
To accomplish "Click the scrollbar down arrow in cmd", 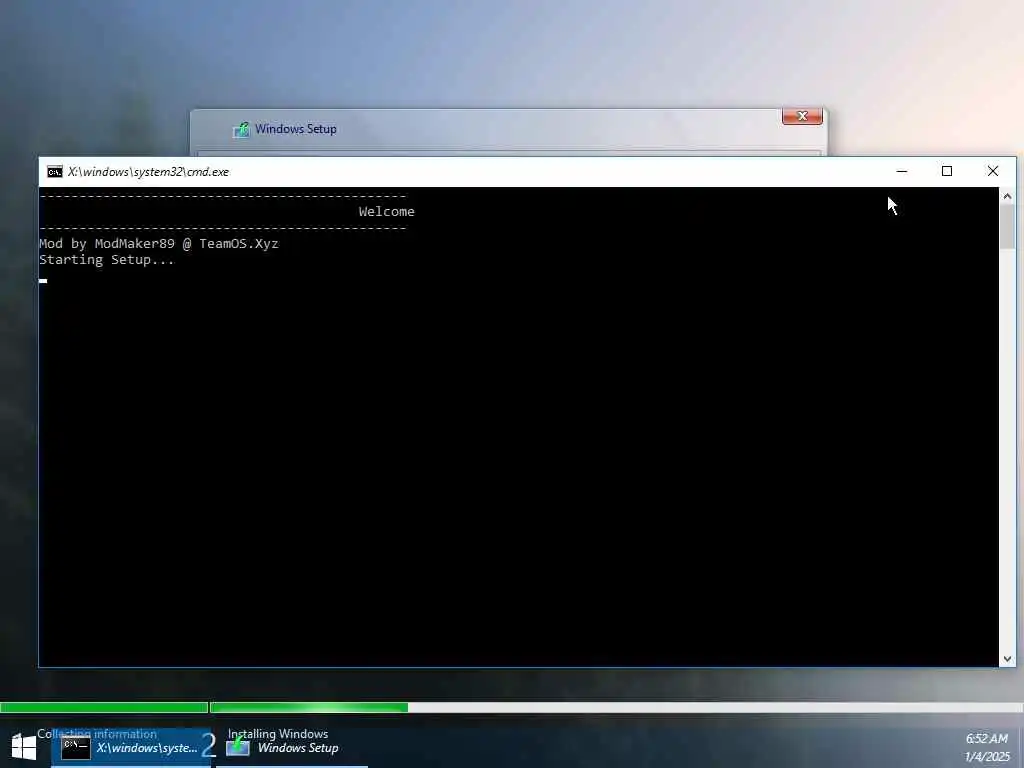I will (x=1007, y=659).
